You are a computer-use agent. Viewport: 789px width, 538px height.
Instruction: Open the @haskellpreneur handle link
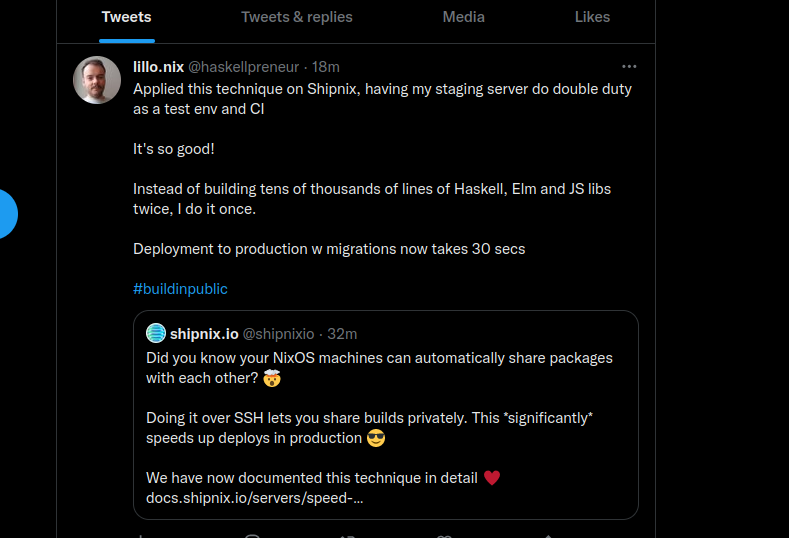245,67
